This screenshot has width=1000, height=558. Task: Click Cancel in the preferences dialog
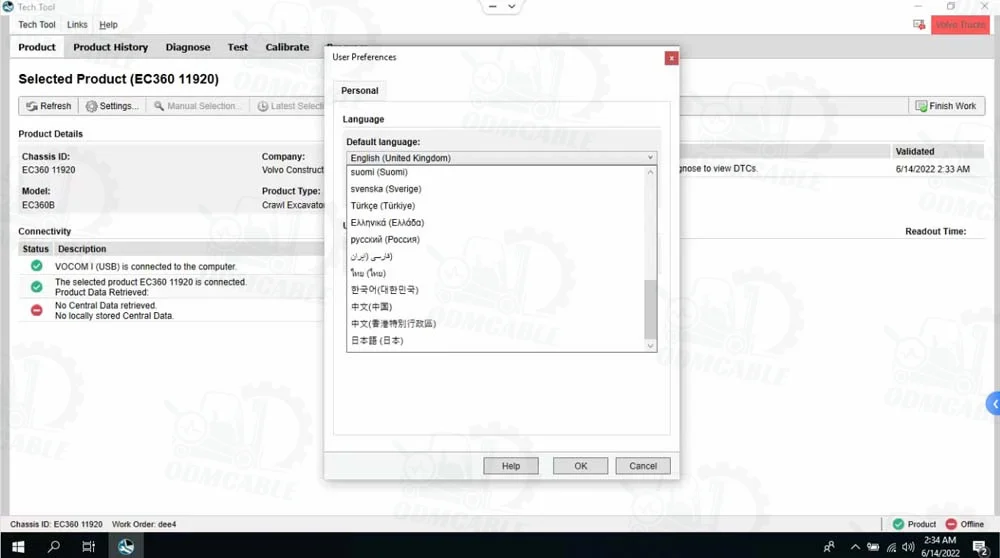(643, 466)
